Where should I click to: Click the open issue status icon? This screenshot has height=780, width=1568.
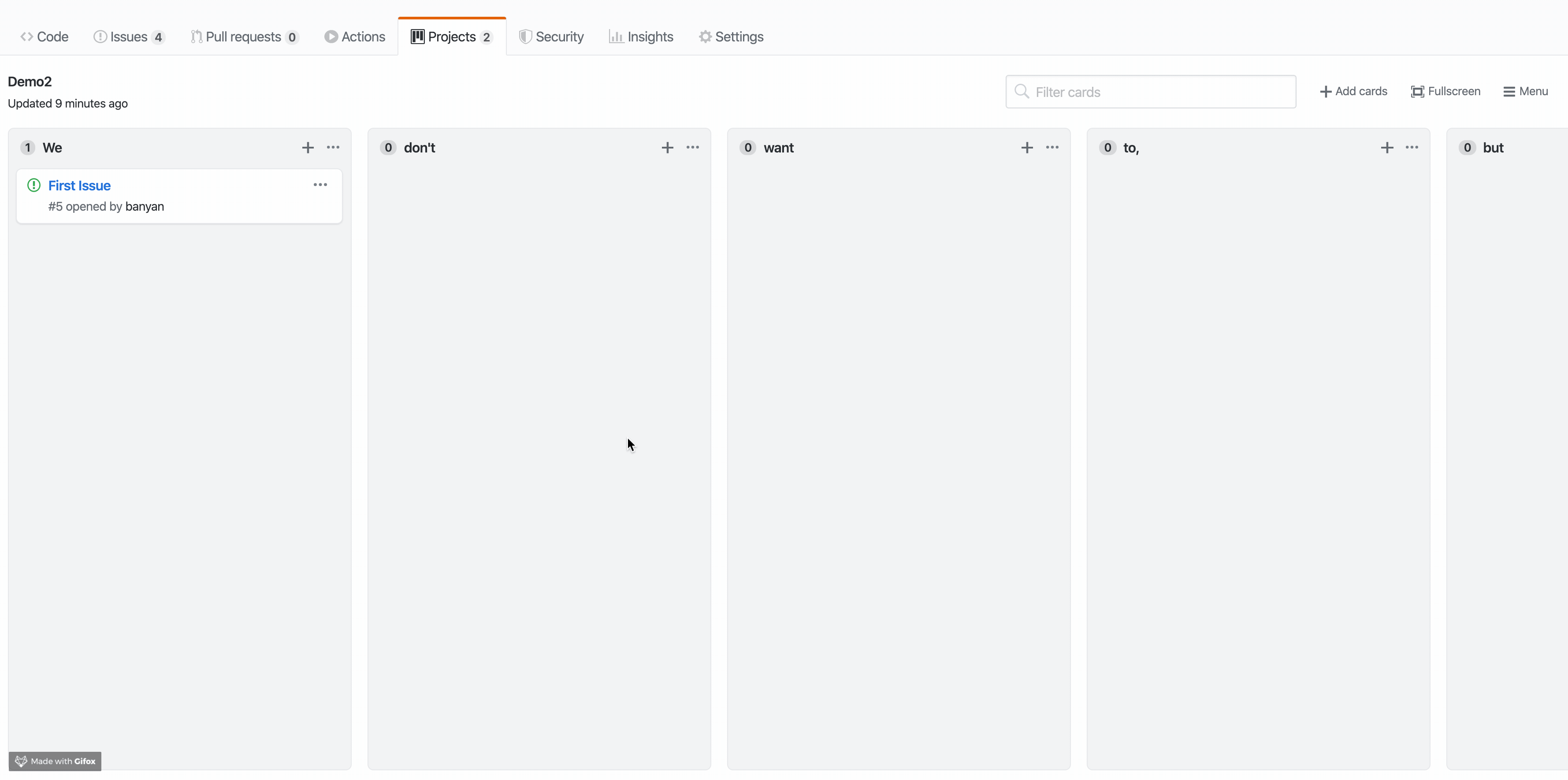[x=34, y=185]
